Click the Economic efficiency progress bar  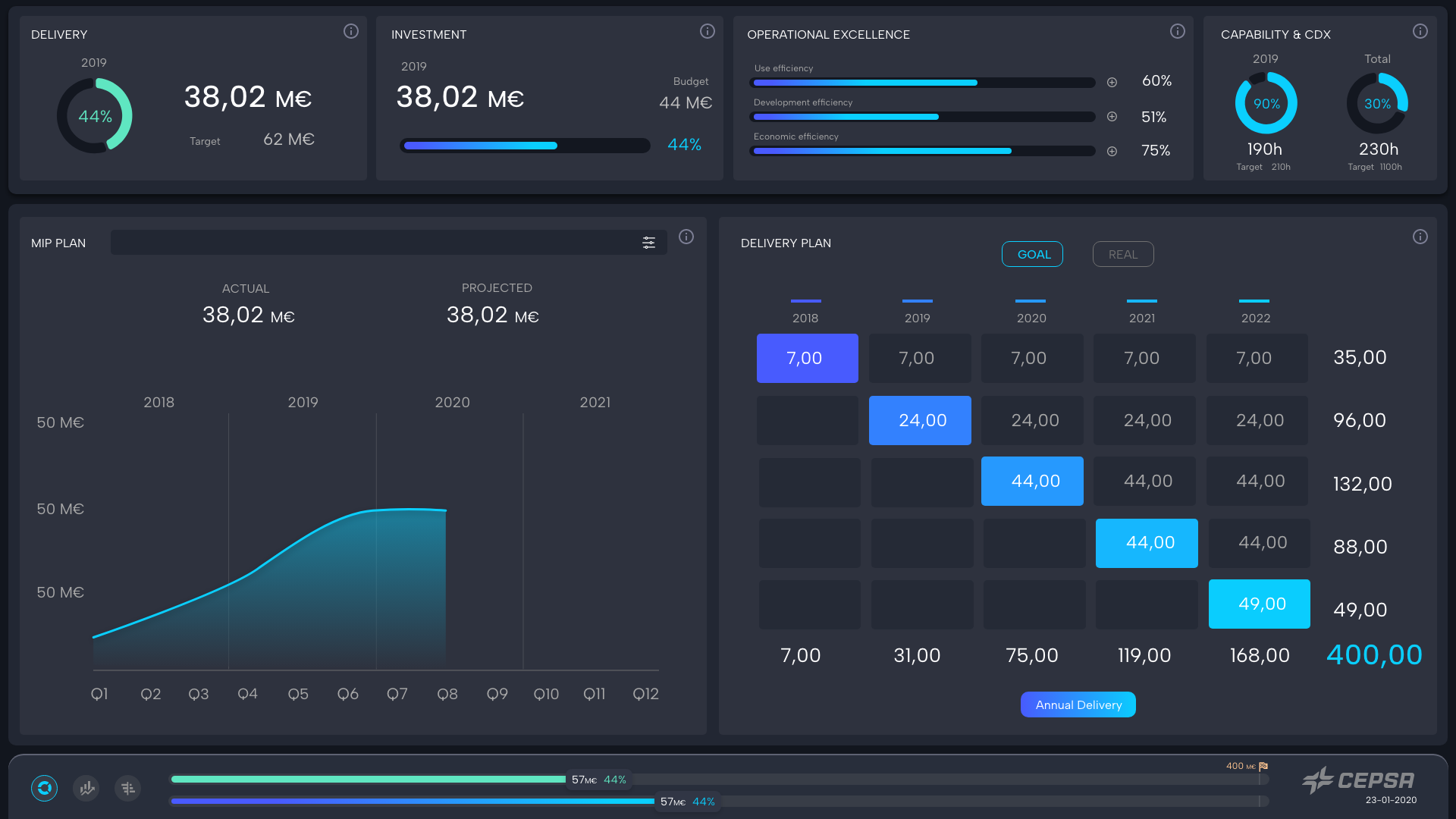[x=923, y=151]
